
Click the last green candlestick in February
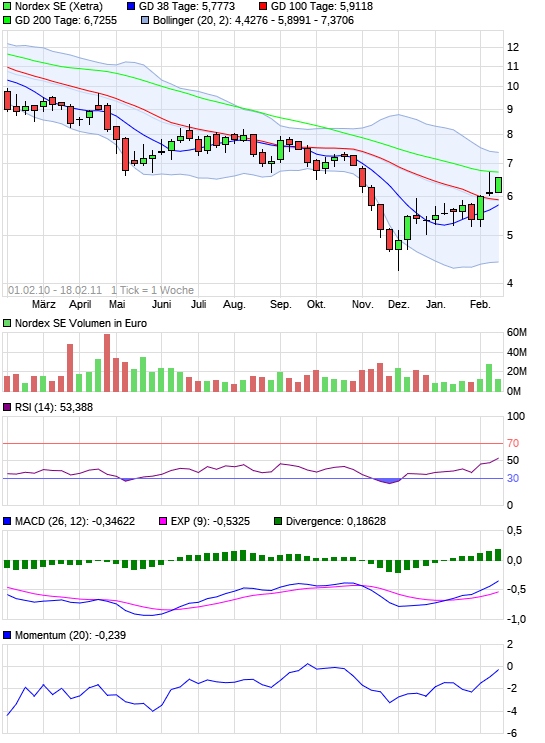click(499, 185)
